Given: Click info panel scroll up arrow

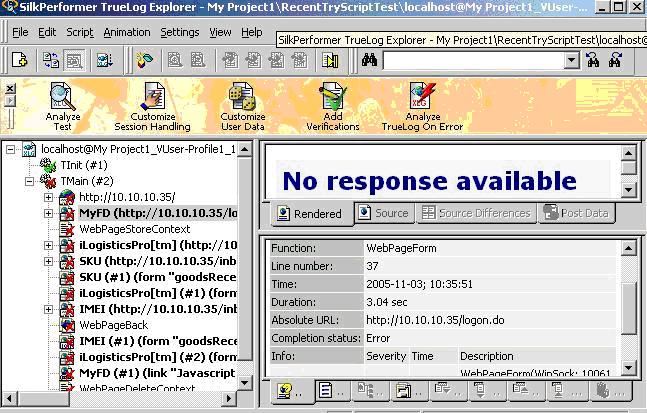Looking at the screenshot, I should click(628, 248).
